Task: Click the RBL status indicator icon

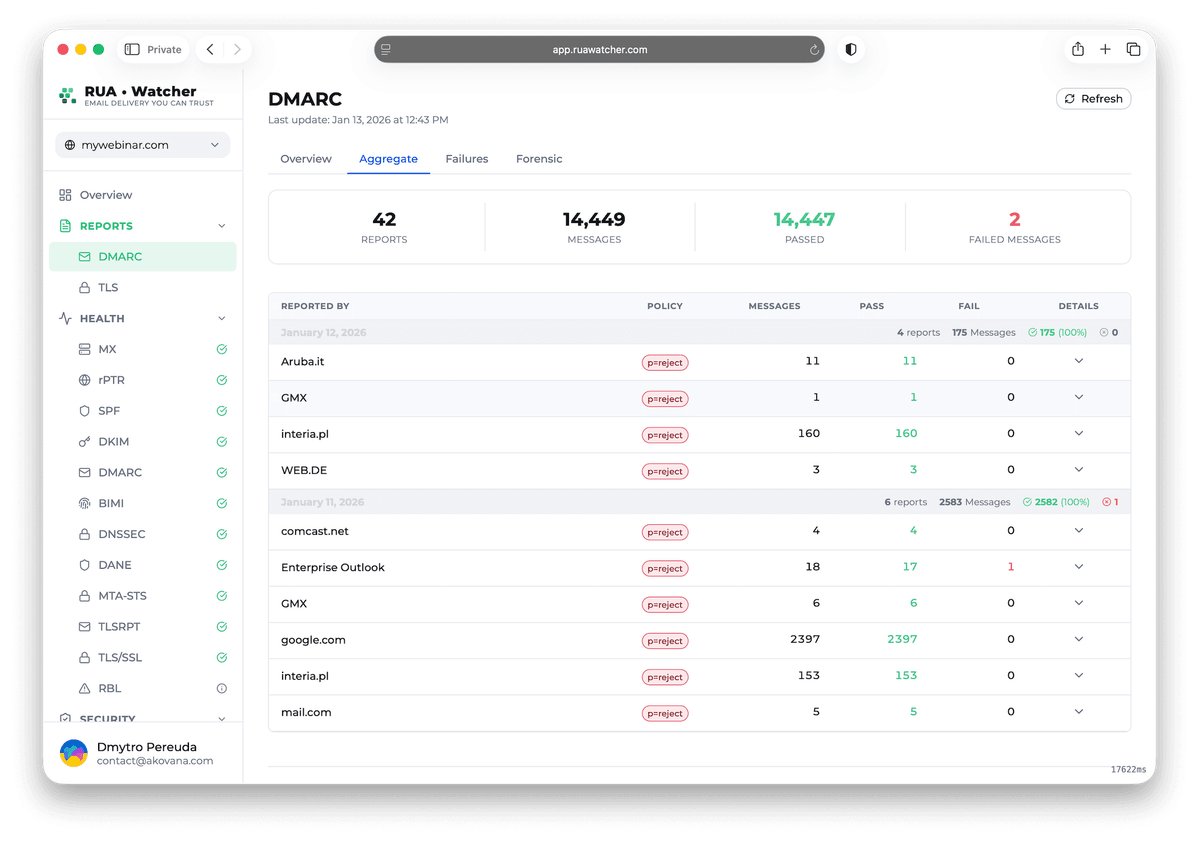Action: pyautogui.click(x=221, y=688)
